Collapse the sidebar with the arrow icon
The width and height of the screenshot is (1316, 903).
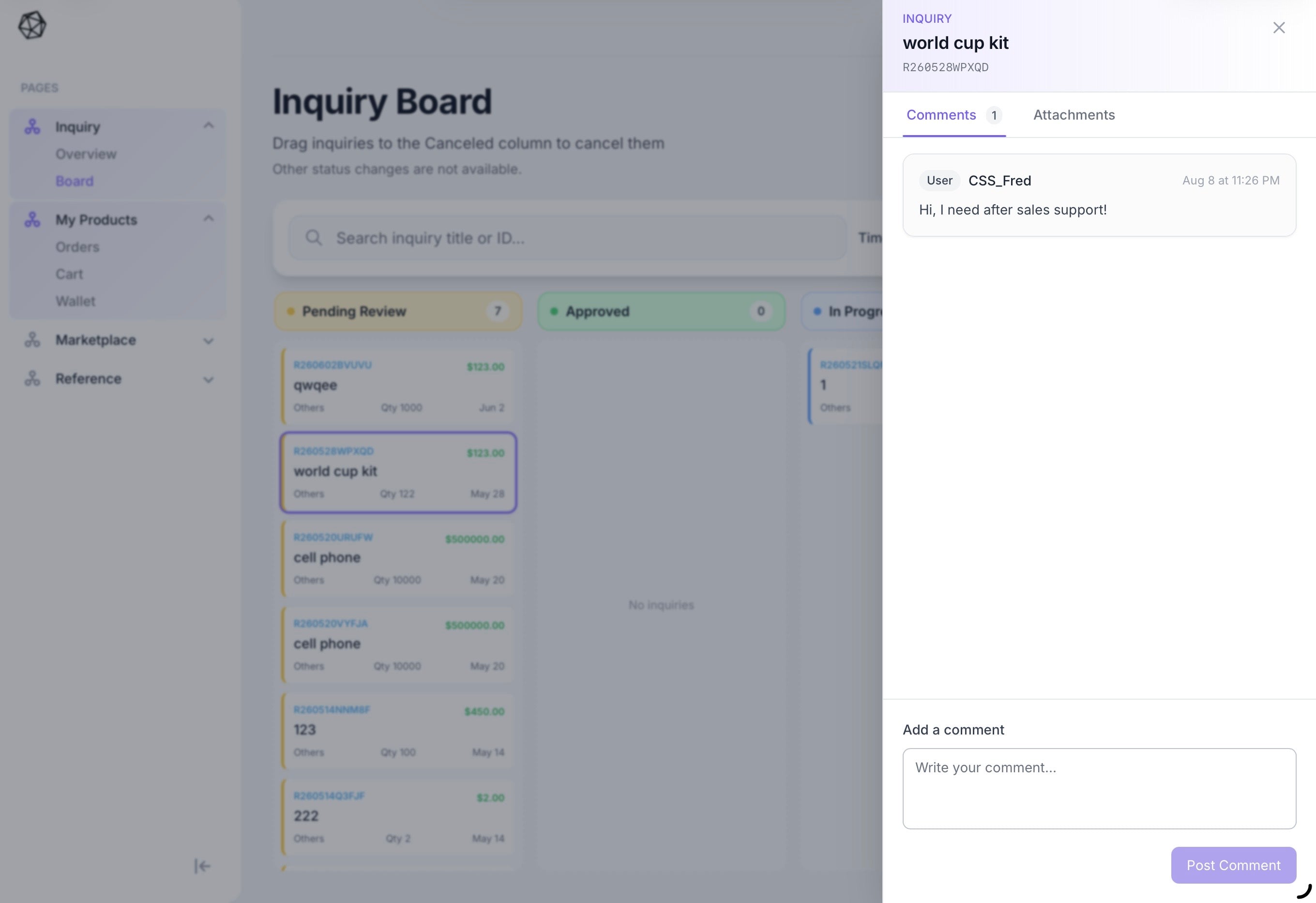click(x=202, y=866)
